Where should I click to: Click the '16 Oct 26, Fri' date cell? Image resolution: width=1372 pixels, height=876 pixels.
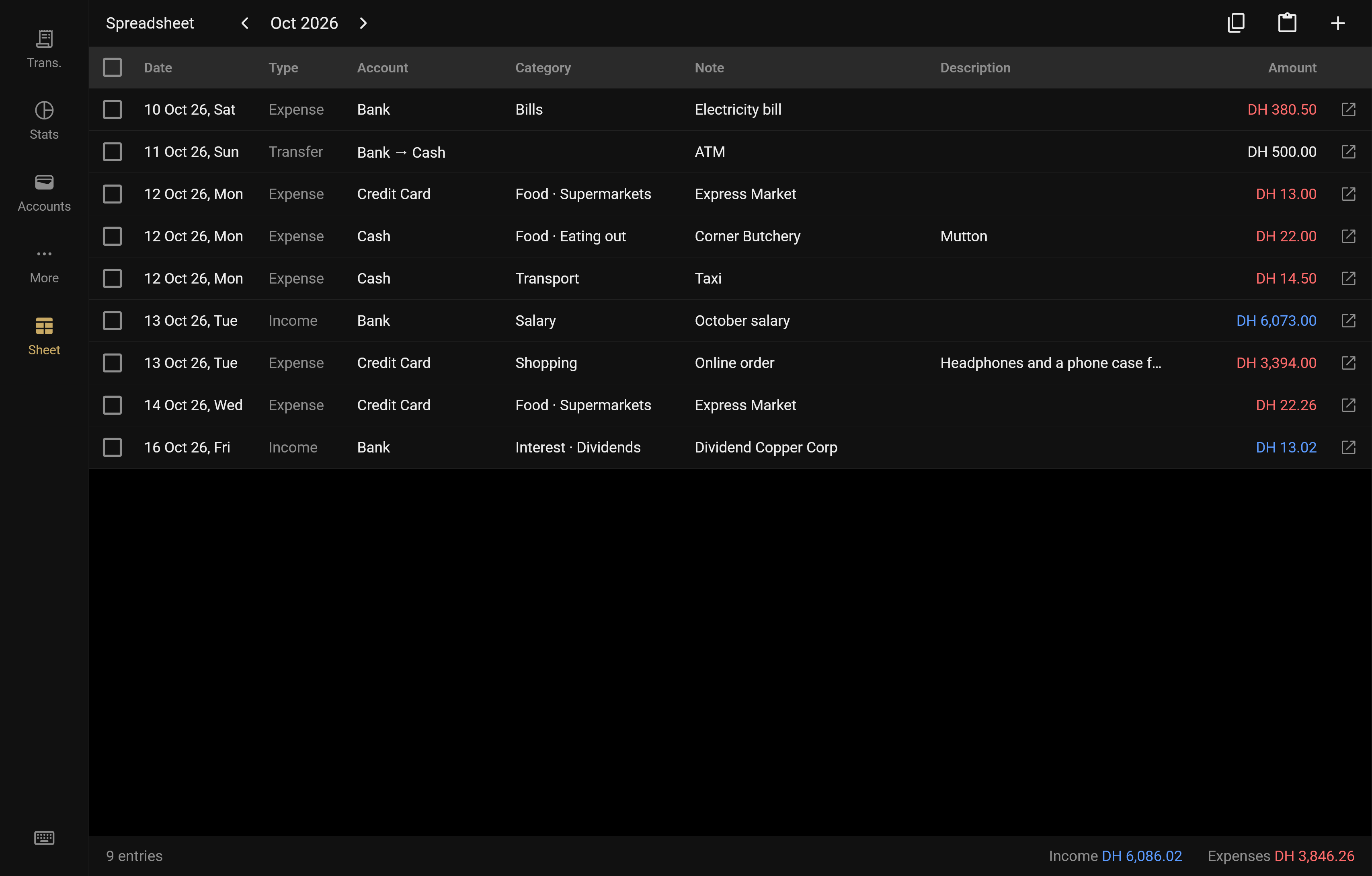[187, 447]
